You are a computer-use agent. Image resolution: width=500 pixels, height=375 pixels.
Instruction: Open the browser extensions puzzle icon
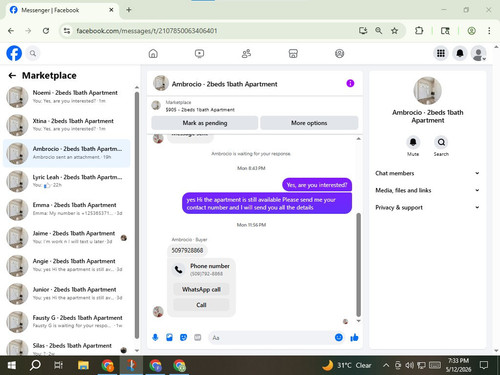coord(419,31)
